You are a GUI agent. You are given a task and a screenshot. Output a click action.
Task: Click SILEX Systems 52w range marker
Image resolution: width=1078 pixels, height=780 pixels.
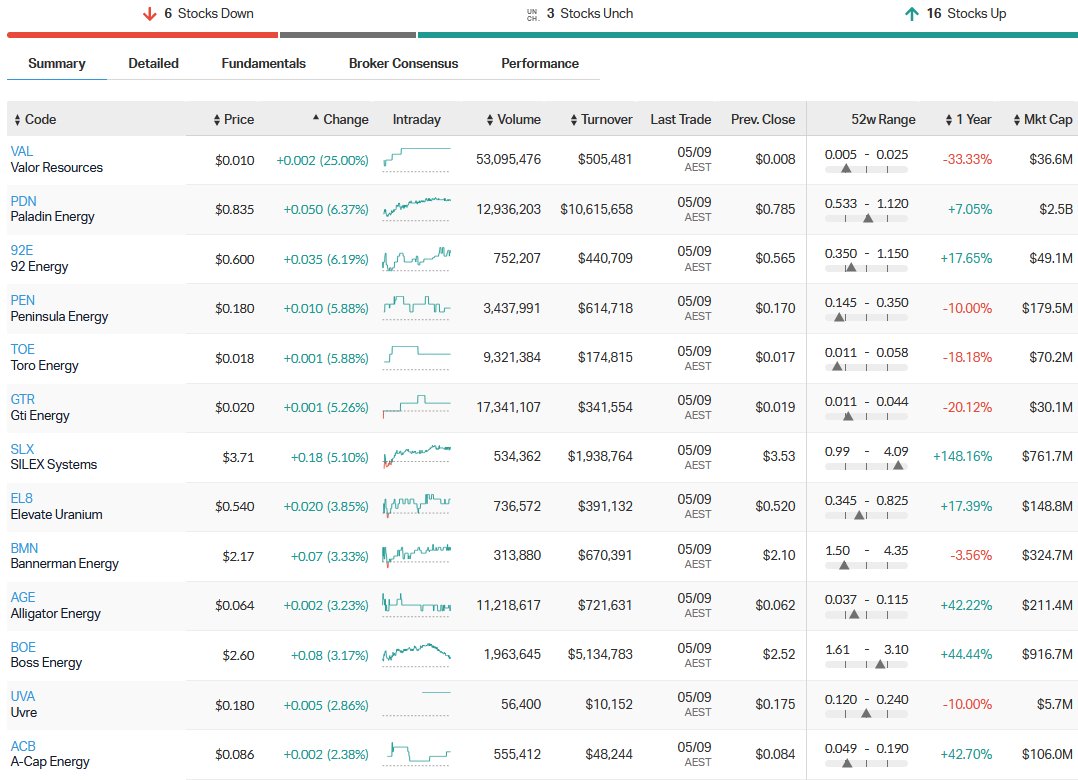(x=897, y=466)
